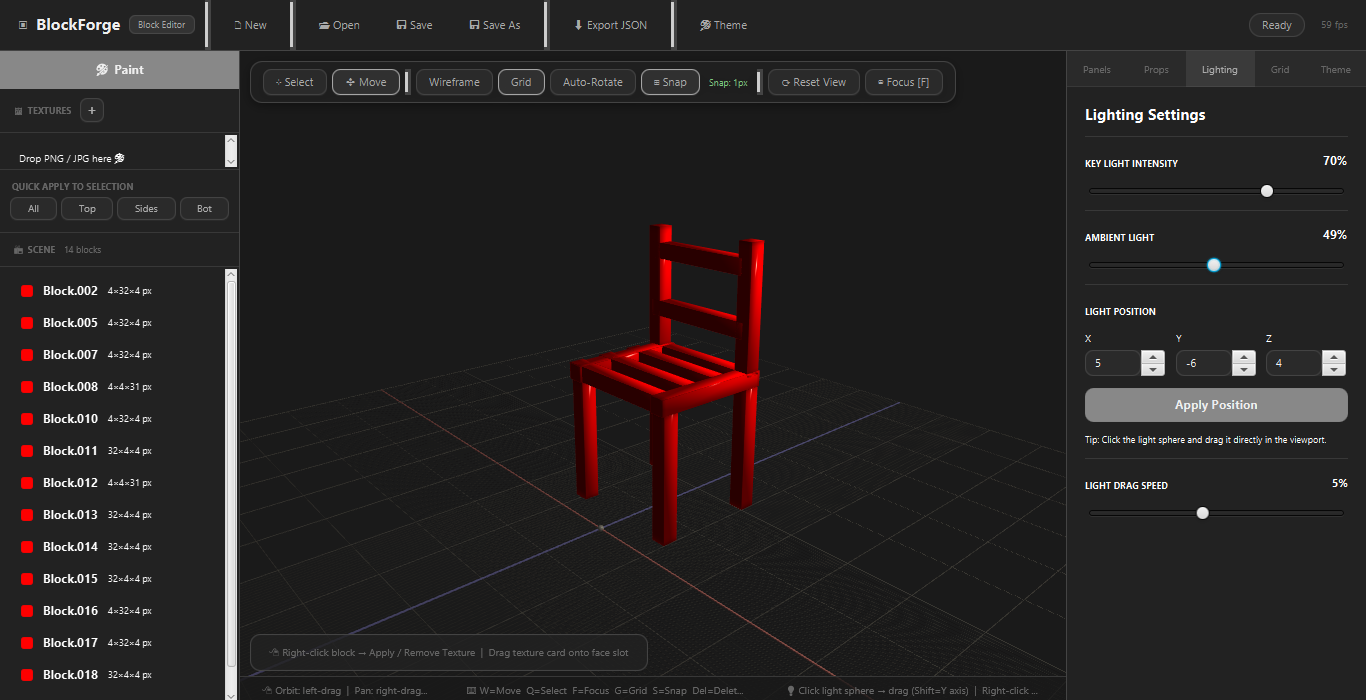1366x700 pixels.
Task: Click the Light Position Z input field
Action: tap(1293, 363)
